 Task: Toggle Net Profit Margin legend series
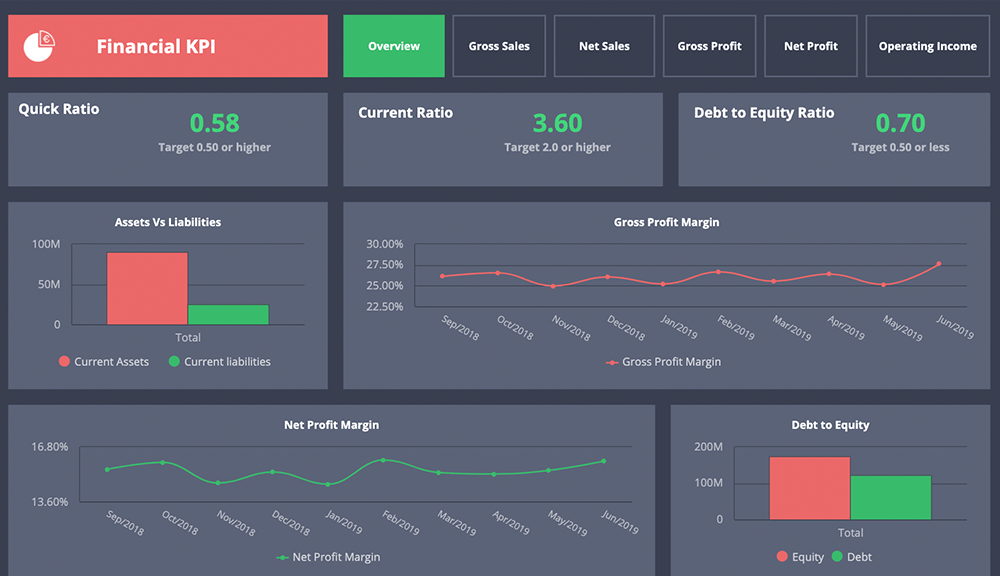[328, 557]
